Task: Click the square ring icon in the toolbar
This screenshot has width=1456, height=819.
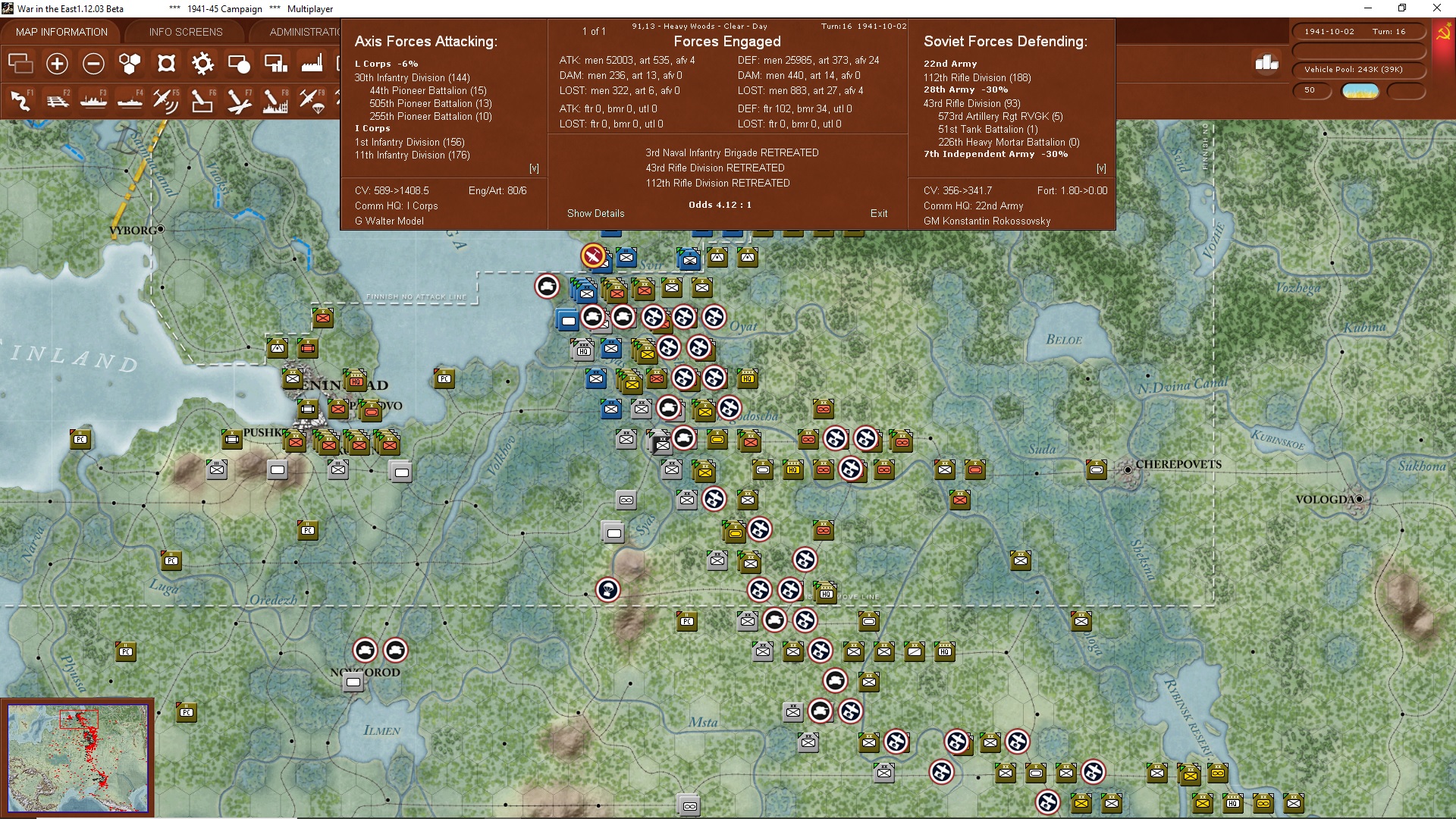Action: (x=166, y=64)
